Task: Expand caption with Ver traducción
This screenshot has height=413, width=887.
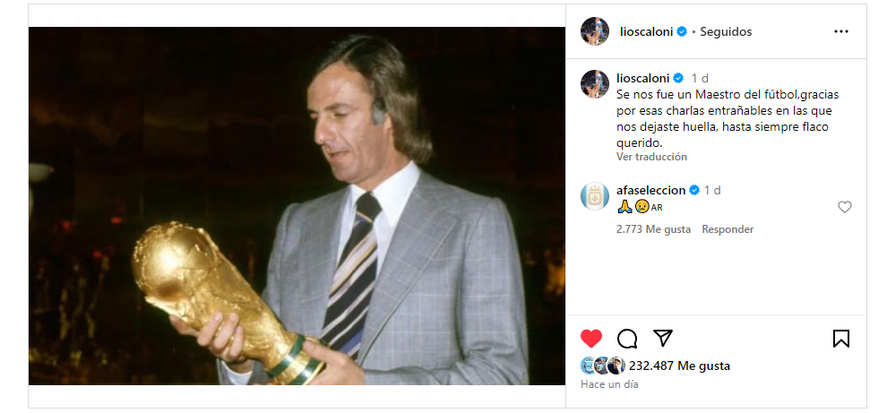Action: tap(652, 157)
